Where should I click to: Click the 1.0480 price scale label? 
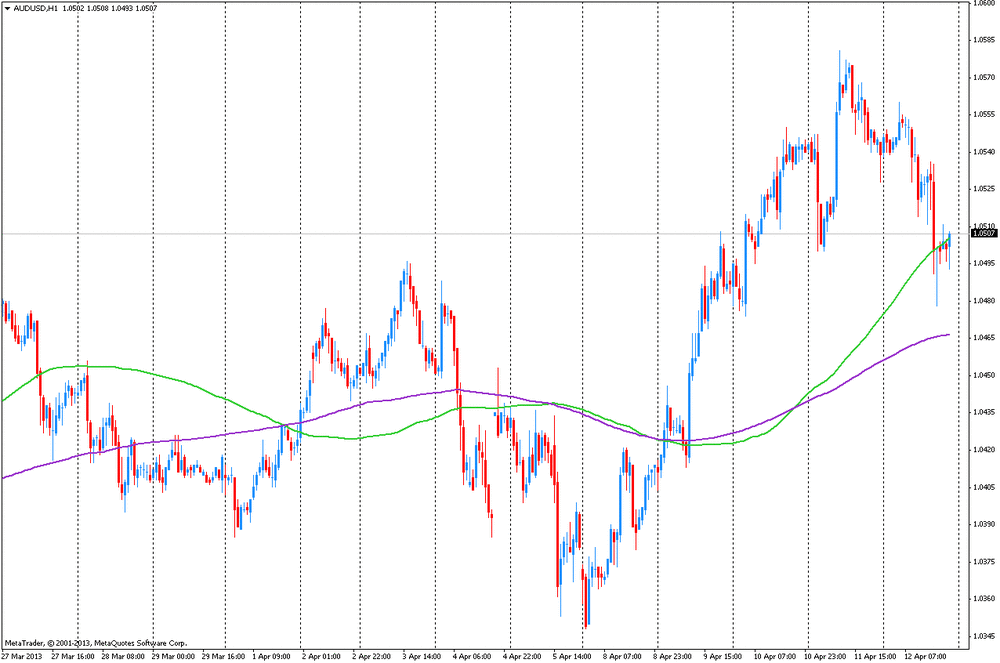pyautogui.click(x=985, y=301)
